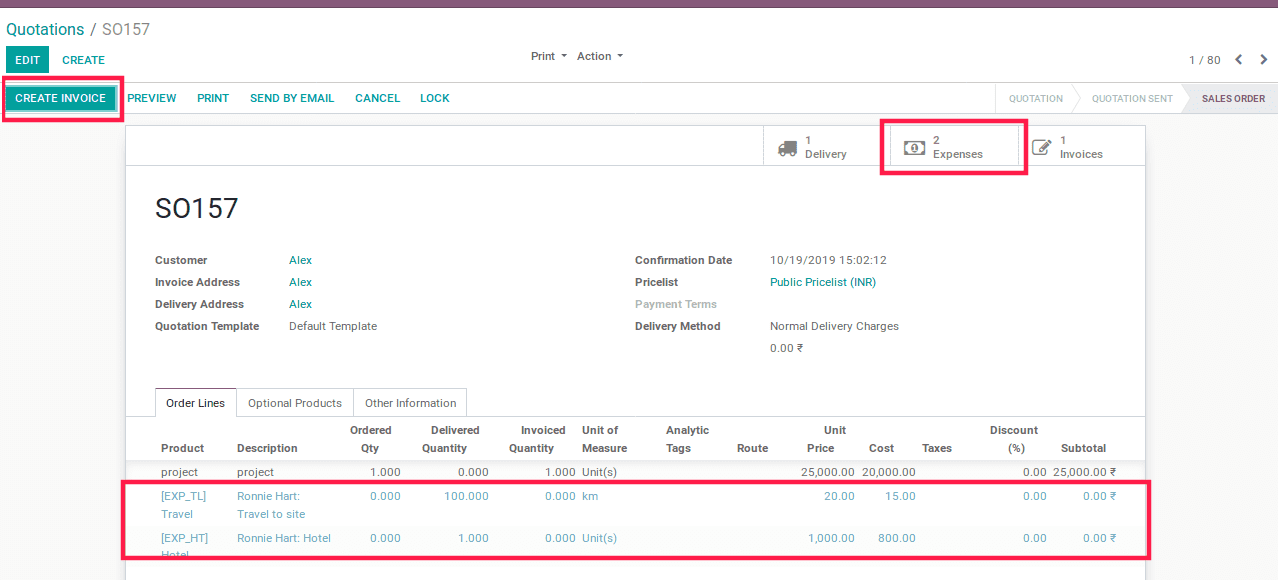Click the 1 / 80 pager counter
The height and width of the screenshot is (580, 1278).
click(1204, 60)
